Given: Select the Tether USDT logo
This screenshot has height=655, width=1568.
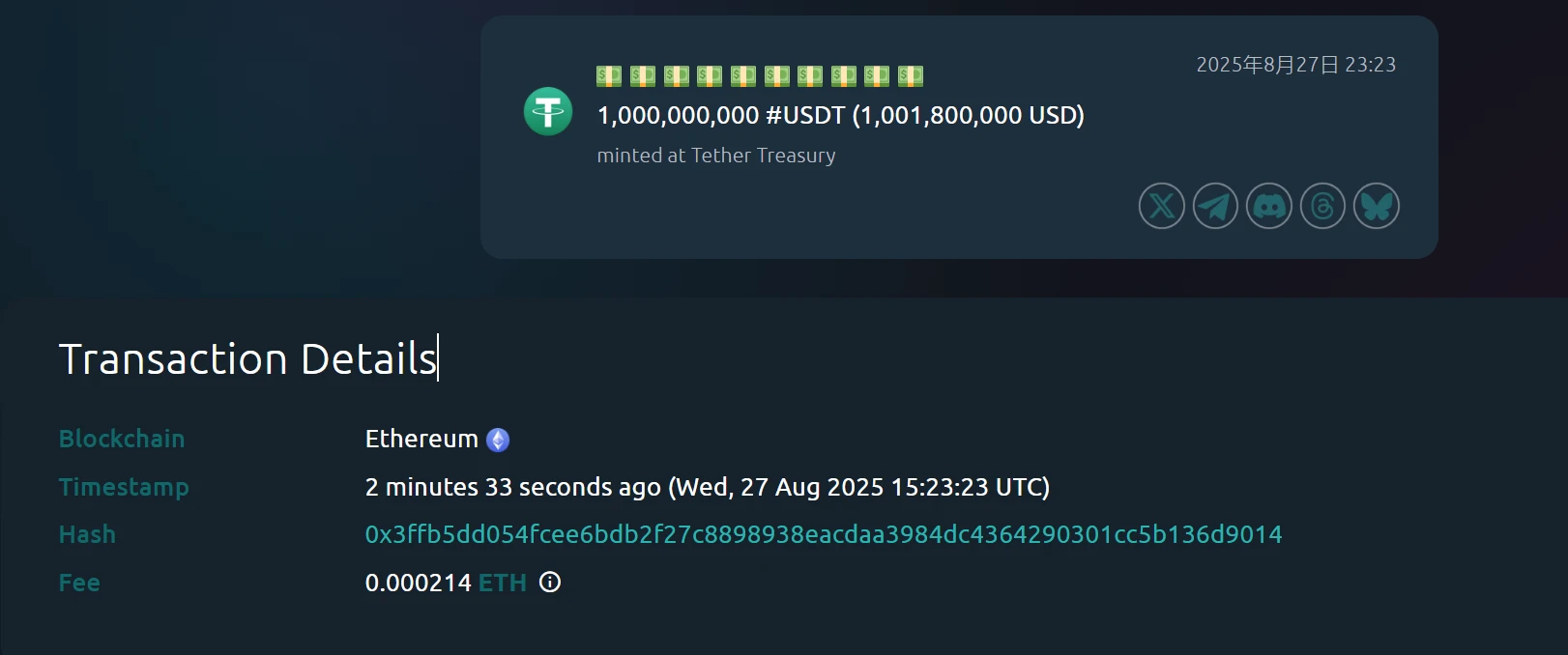Looking at the screenshot, I should (548, 112).
